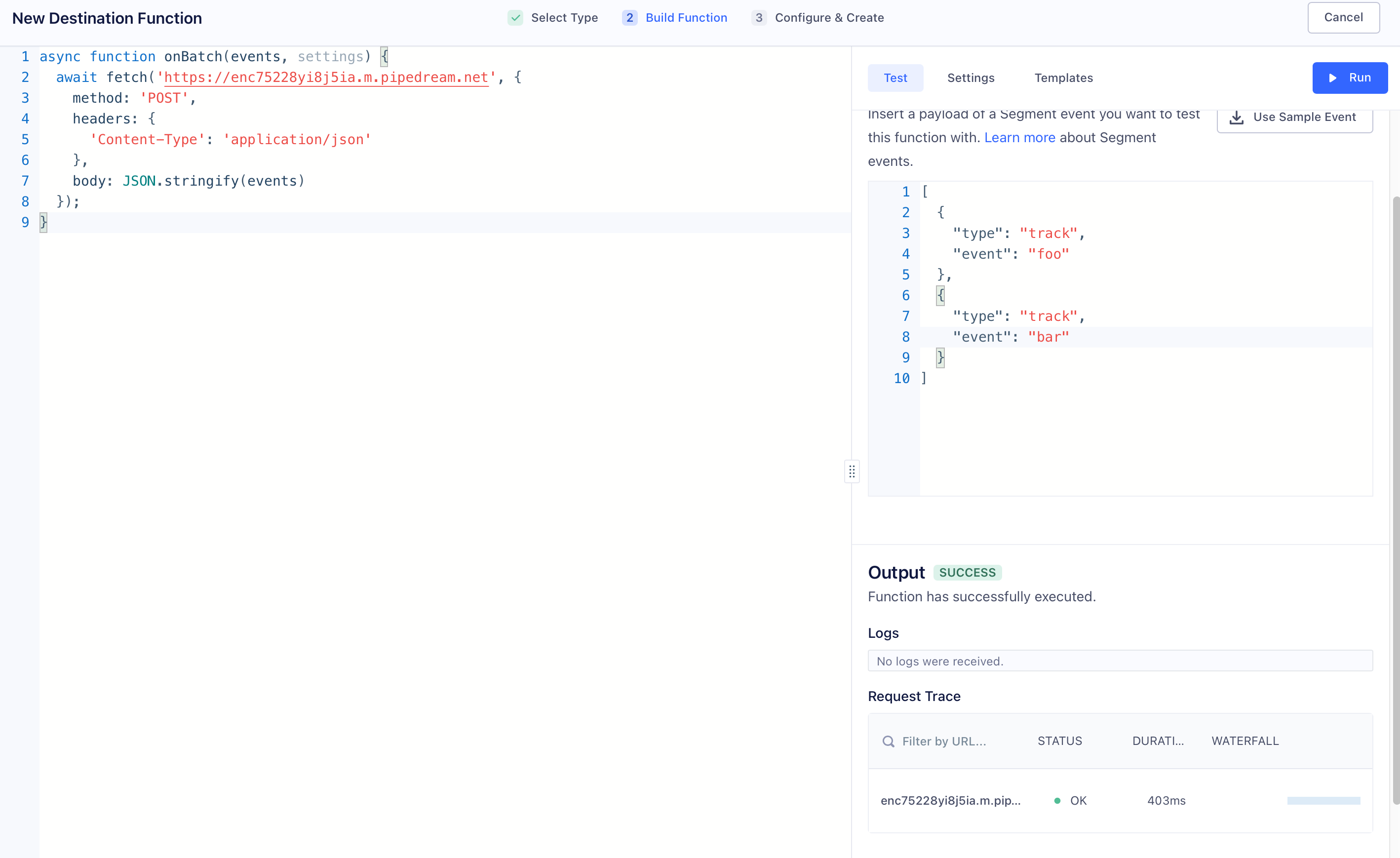
Task: Click the green checkmark next to Select Type
Action: point(515,18)
